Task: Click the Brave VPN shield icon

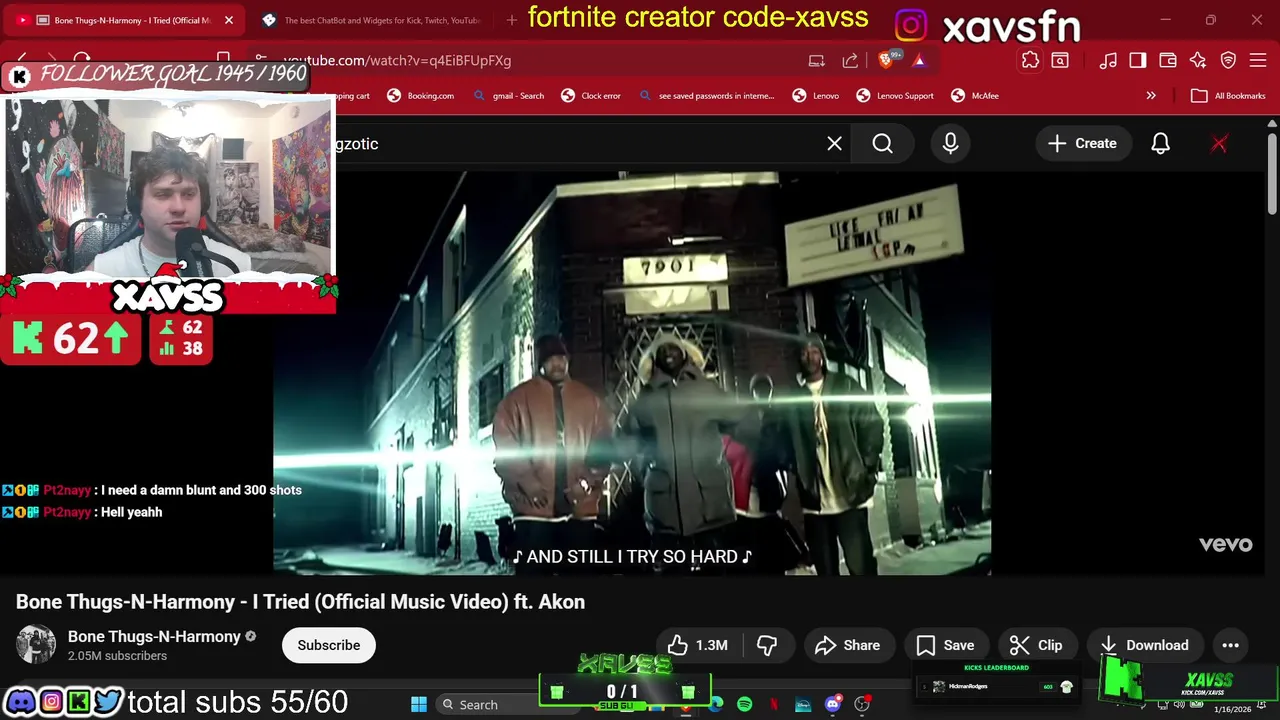Action: [1228, 61]
